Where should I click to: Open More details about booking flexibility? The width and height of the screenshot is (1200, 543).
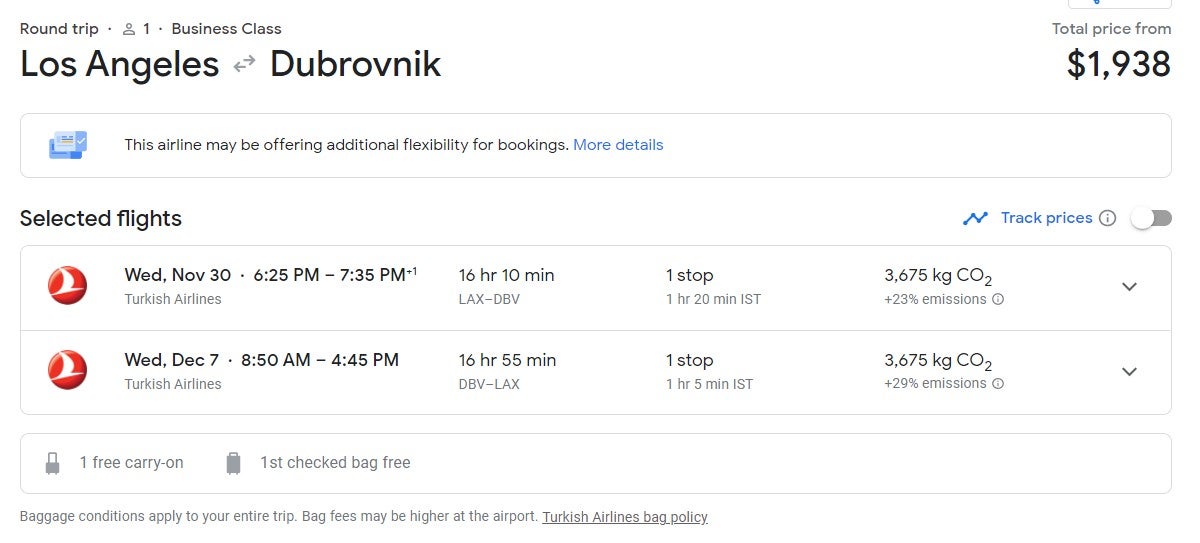pyautogui.click(x=618, y=145)
